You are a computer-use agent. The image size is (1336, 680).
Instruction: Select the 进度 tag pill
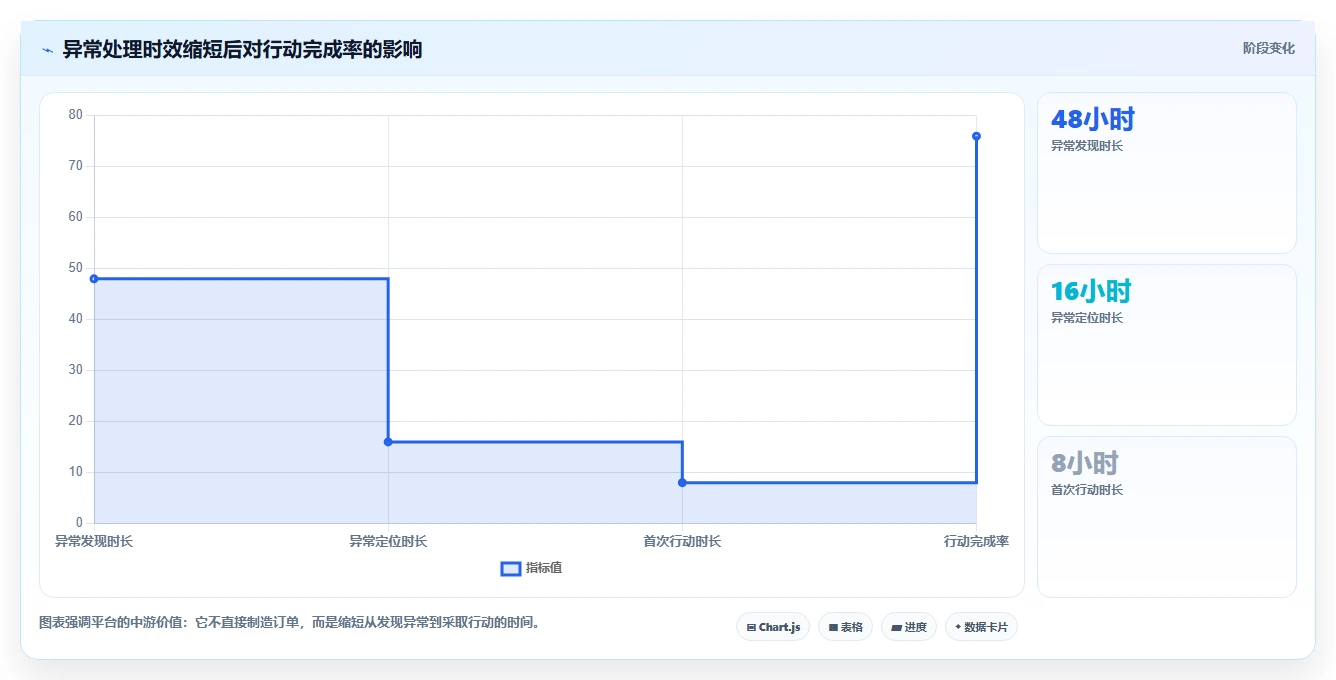pyautogui.click(x=908, y=627)
